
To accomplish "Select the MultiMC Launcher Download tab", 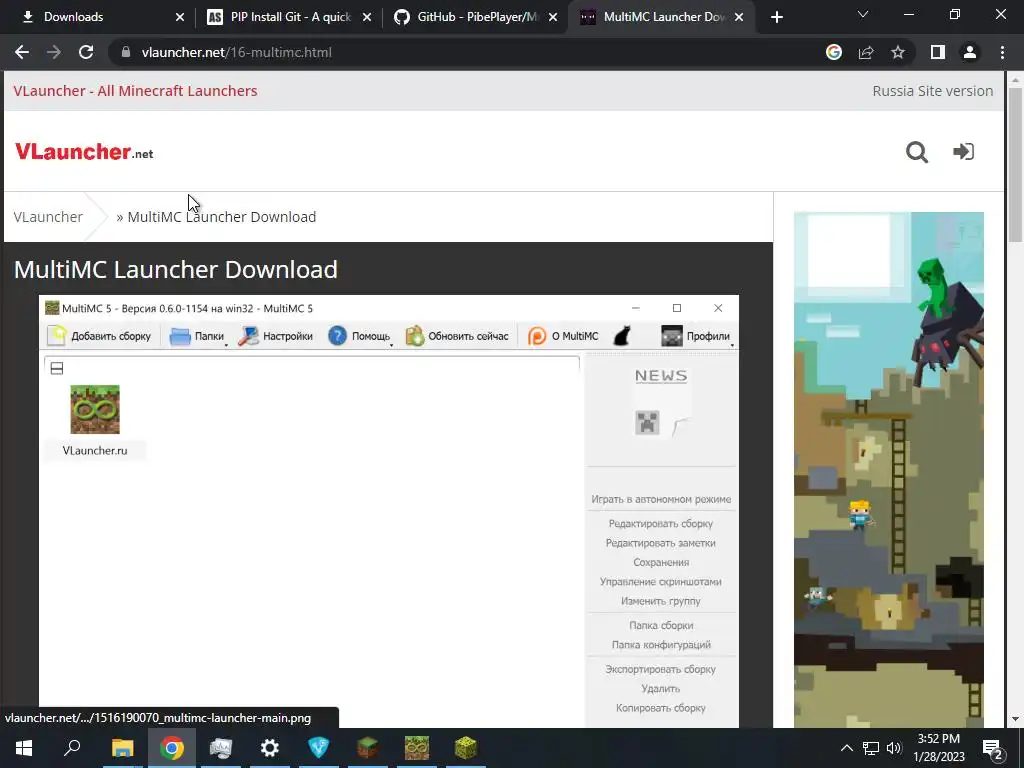I will coord(663,17).
